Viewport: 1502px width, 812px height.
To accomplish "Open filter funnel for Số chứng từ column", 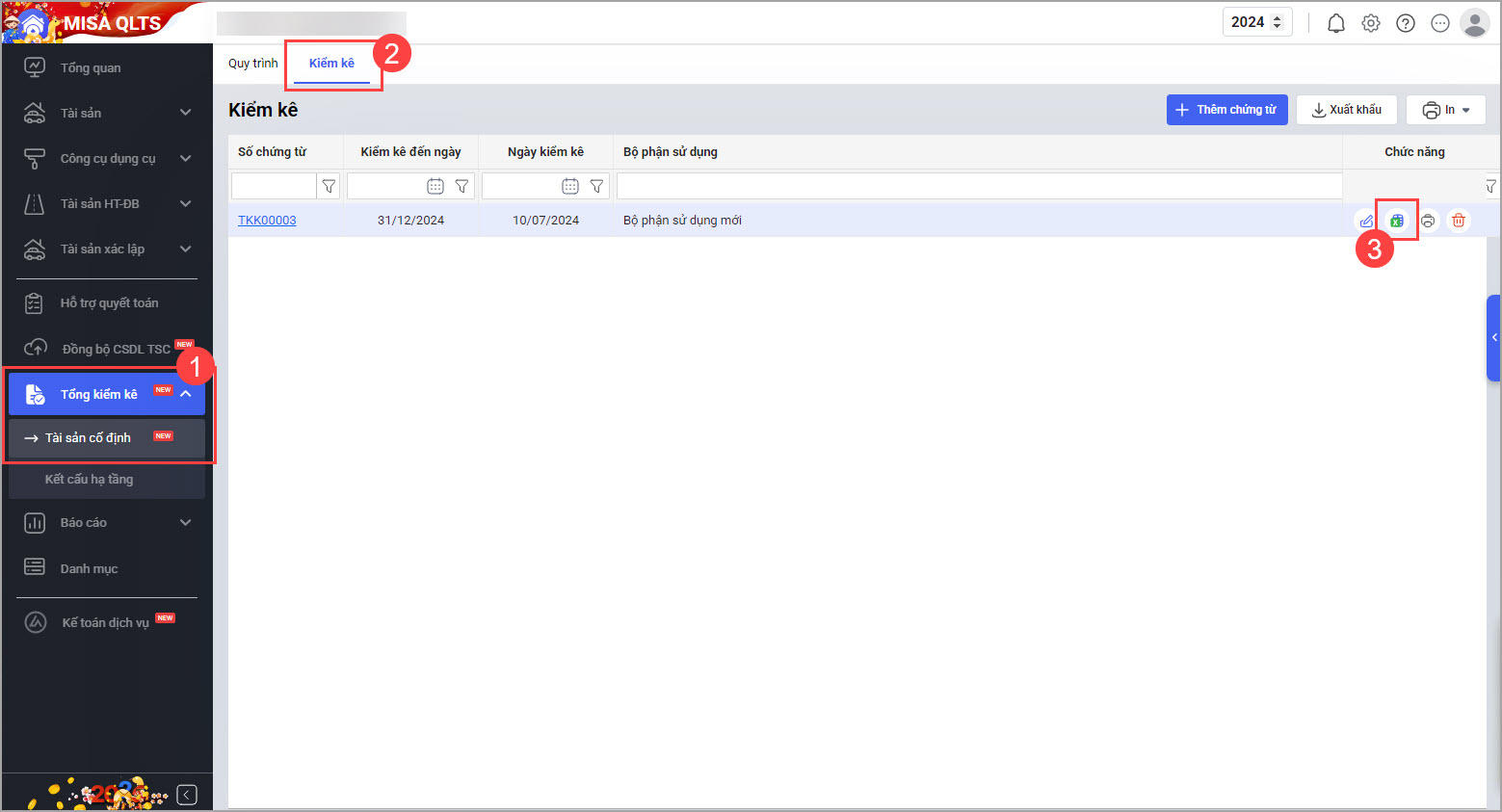I will [329, 186].
